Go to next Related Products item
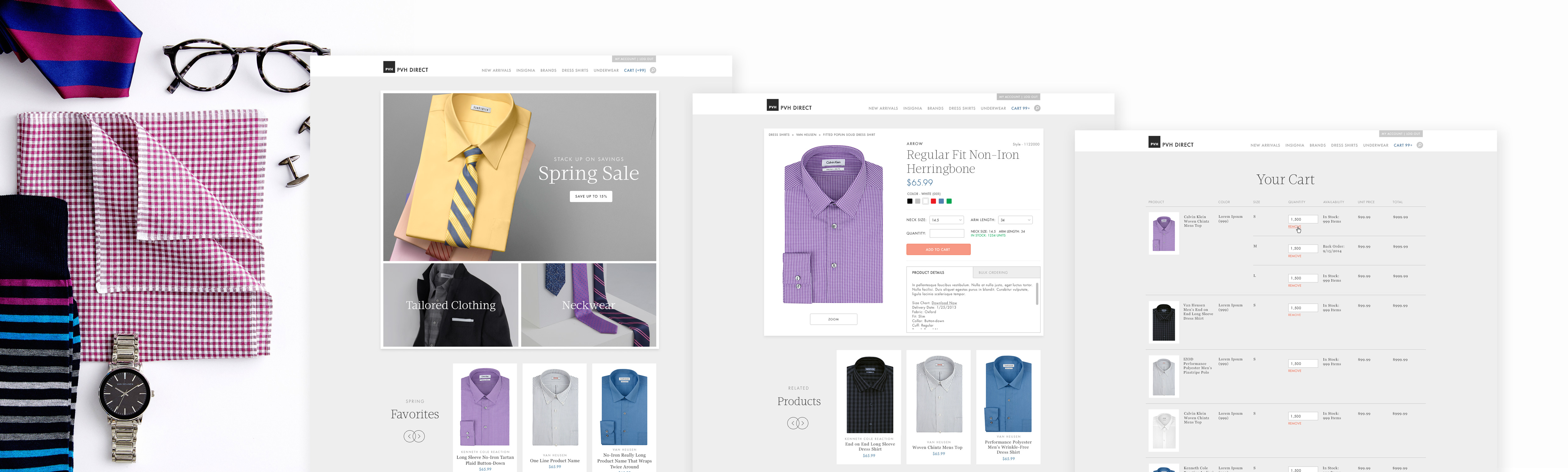 (802, 423)
